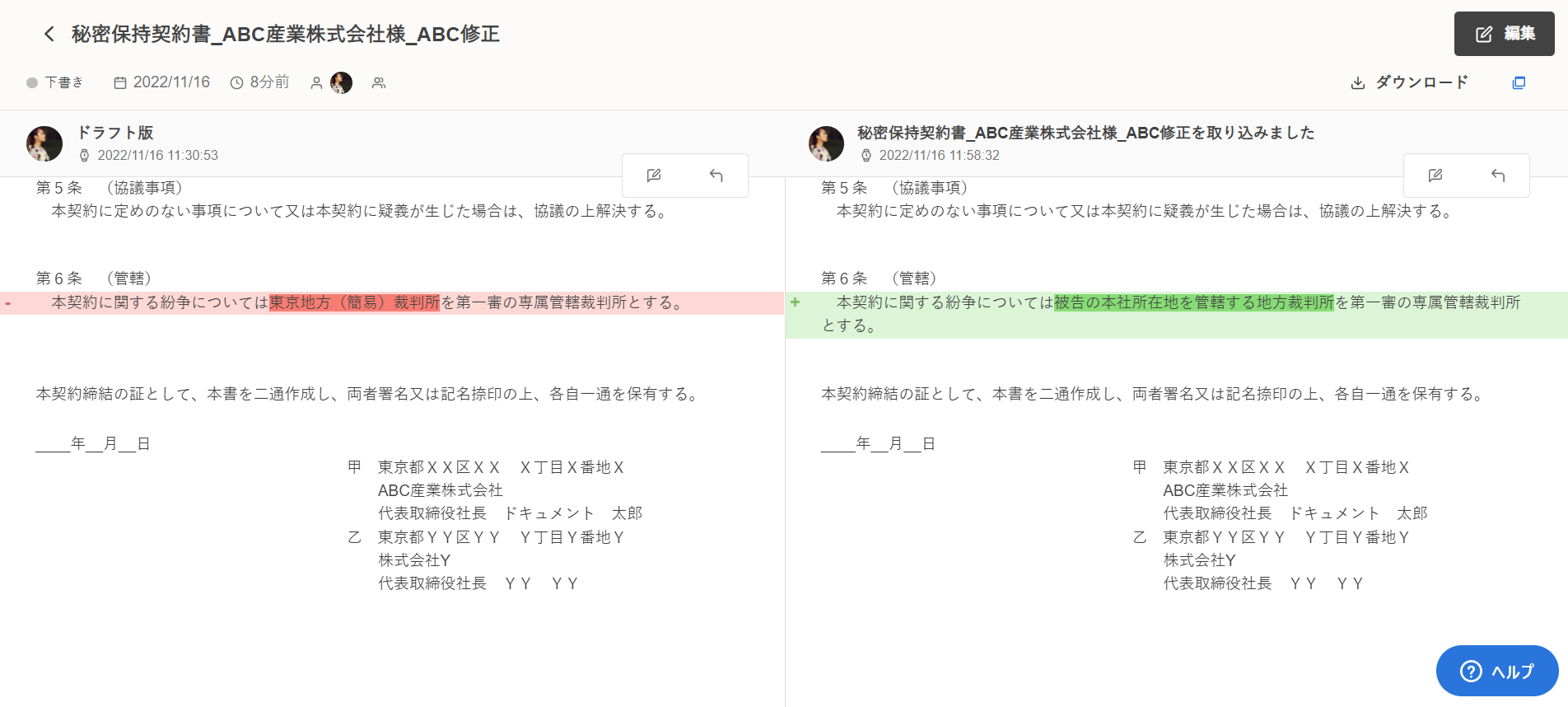Click the ダウンロード download button
This screenshot has width=1568, height=707.
click(1410, 82)
